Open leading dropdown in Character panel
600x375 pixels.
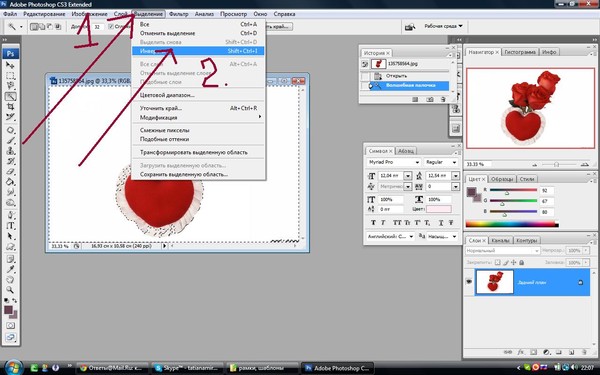tap(455, 176)
